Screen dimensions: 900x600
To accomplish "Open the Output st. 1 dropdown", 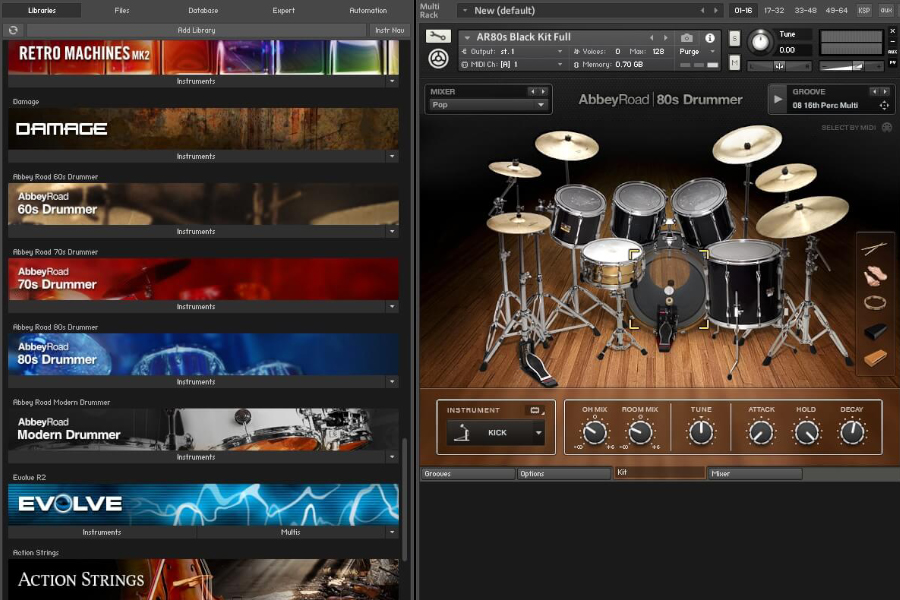I will tap(513, 52).
